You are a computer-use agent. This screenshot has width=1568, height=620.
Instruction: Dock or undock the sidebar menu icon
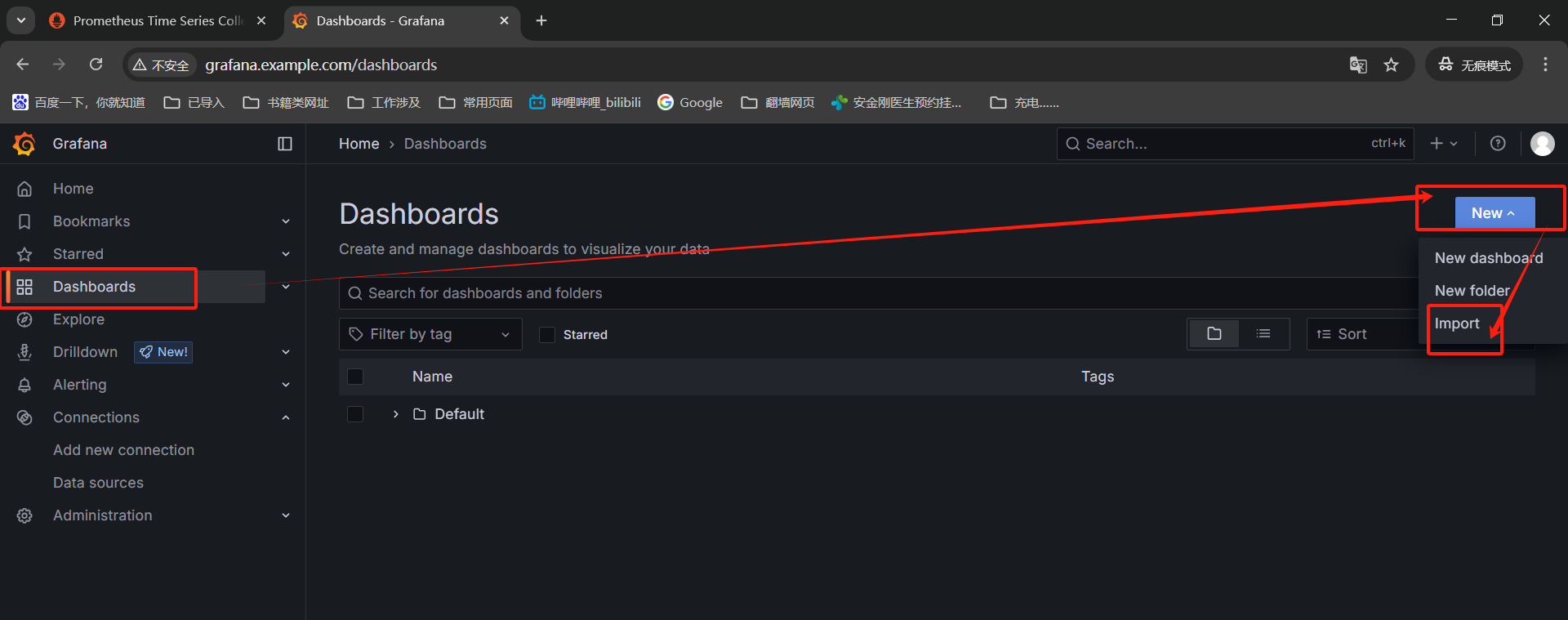coord(285,144)
